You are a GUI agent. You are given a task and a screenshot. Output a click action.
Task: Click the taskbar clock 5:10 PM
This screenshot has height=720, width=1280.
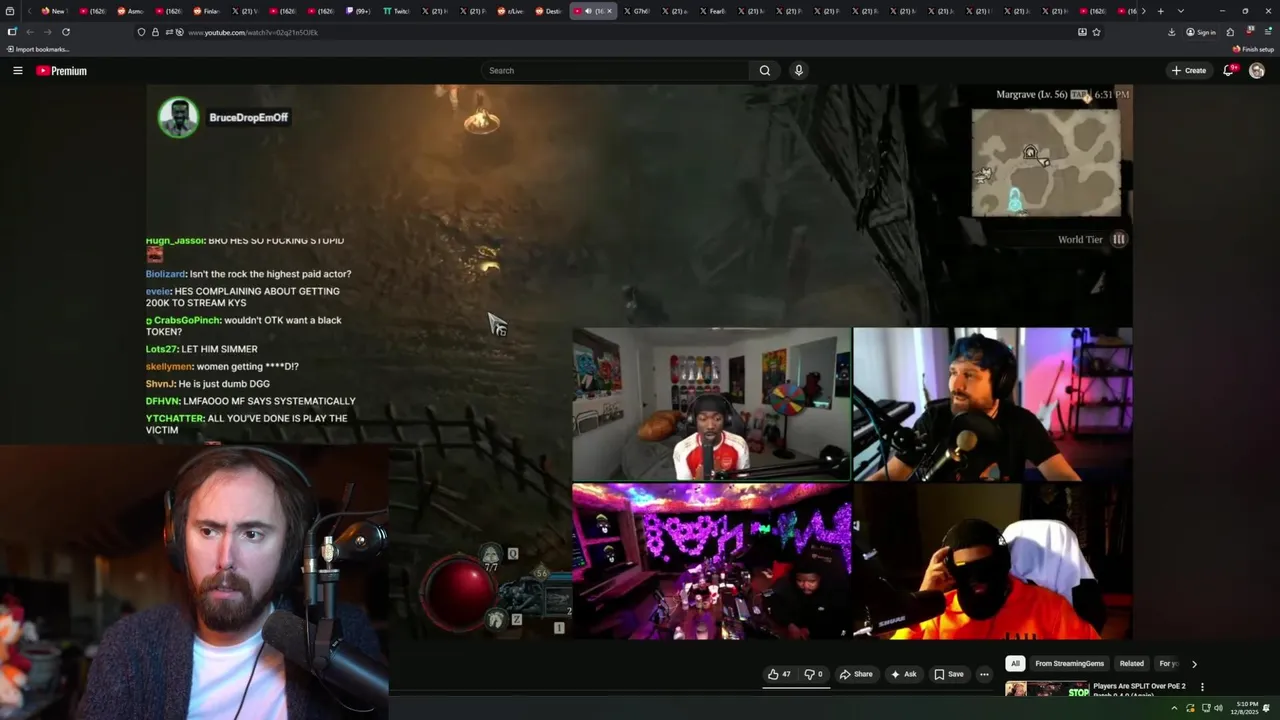(x=1246, y=708)
